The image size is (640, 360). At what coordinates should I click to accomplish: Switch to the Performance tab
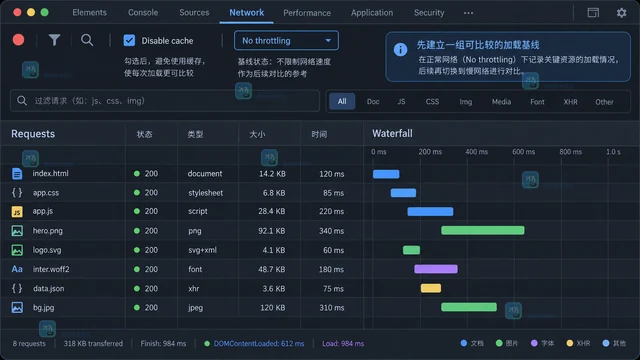[x=307, y=13]
